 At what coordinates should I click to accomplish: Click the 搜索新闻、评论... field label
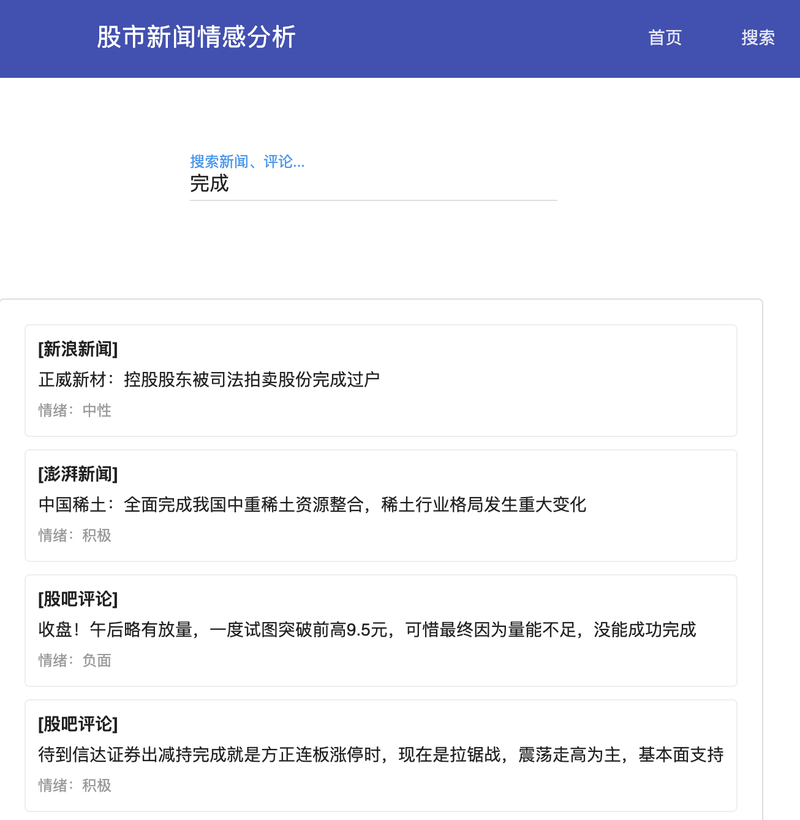pos(247,162)
